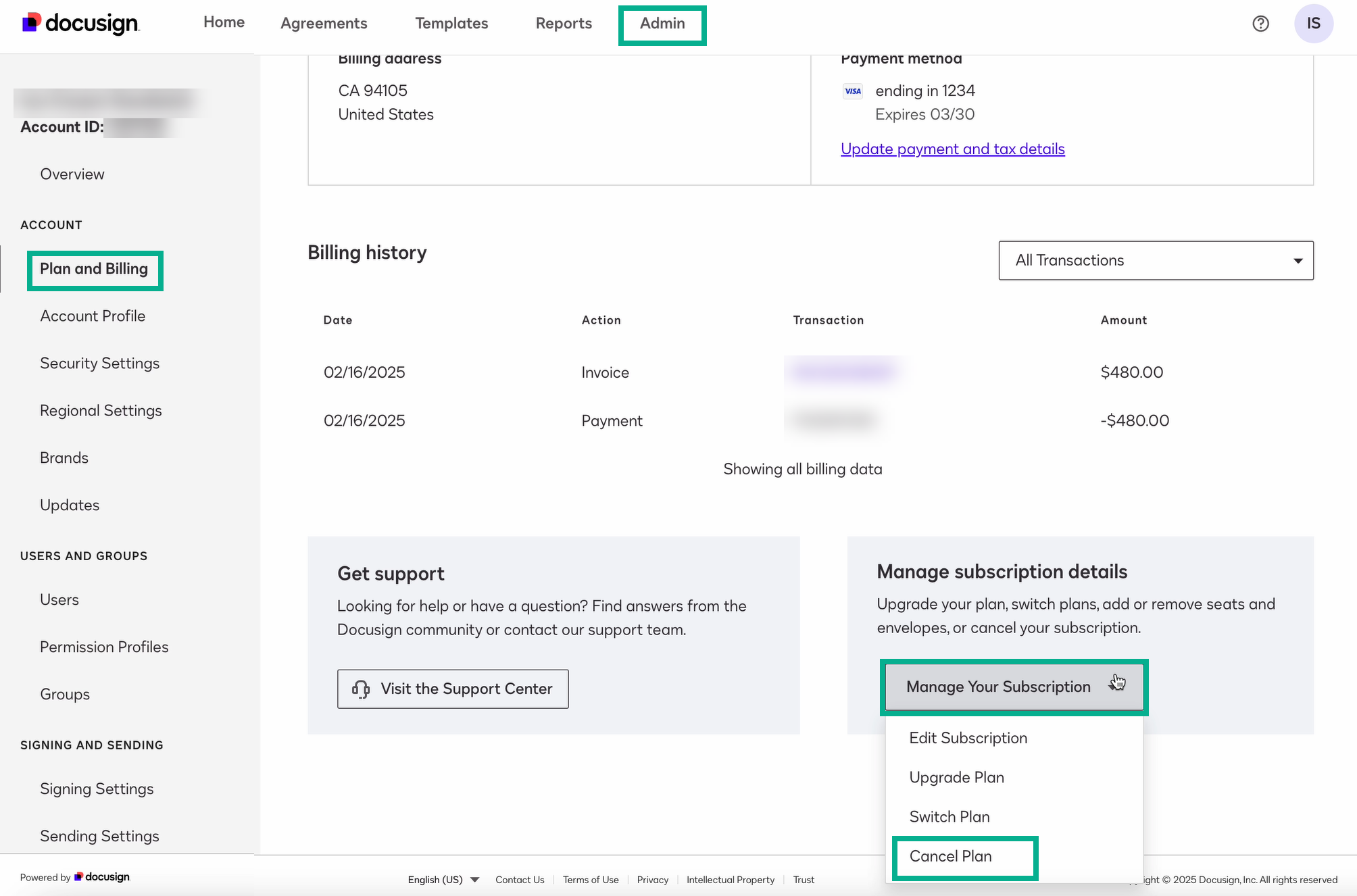Expand the English (US) language selector
1357x896 pixels.
click(443, 879)
